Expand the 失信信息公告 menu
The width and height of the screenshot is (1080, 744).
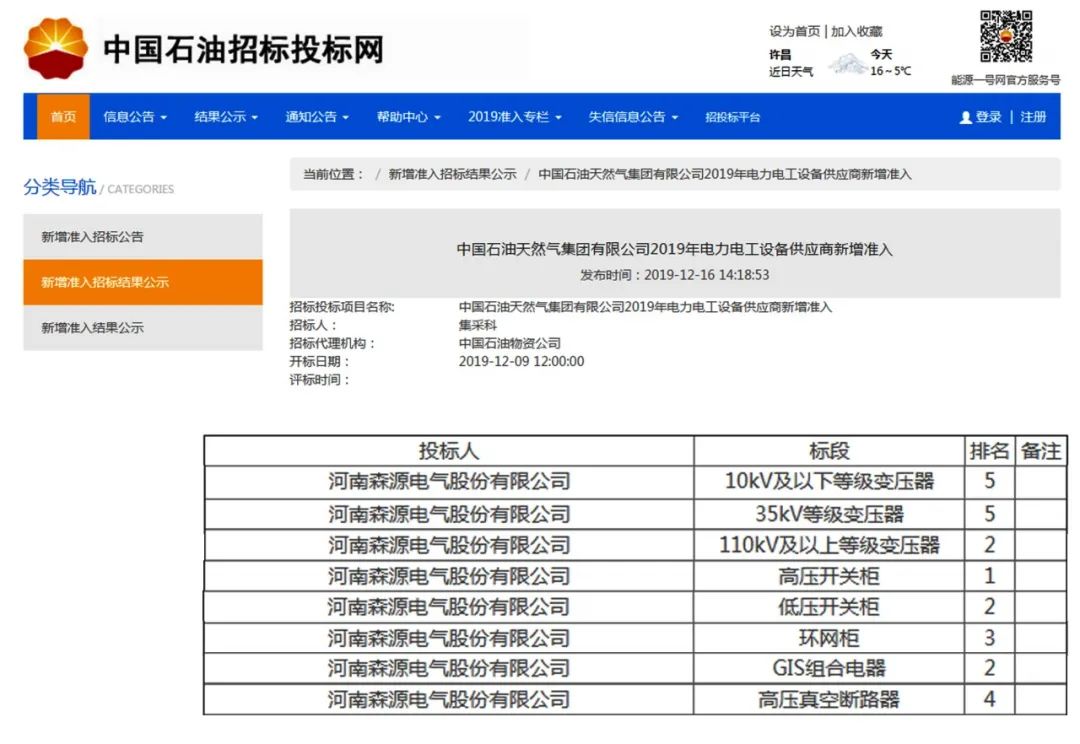pyautogui.click(x=633, y=117)
